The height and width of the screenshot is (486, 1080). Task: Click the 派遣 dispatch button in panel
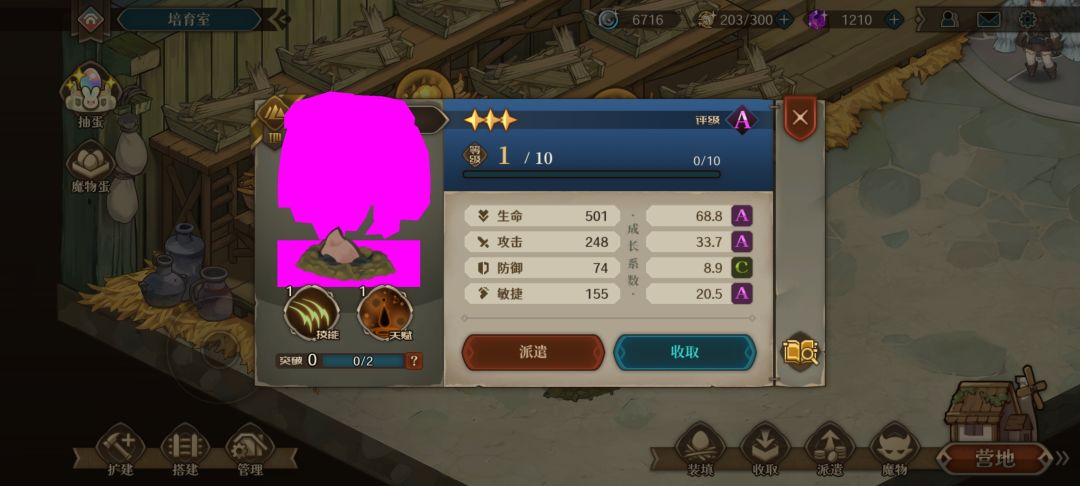pos(533,352)
